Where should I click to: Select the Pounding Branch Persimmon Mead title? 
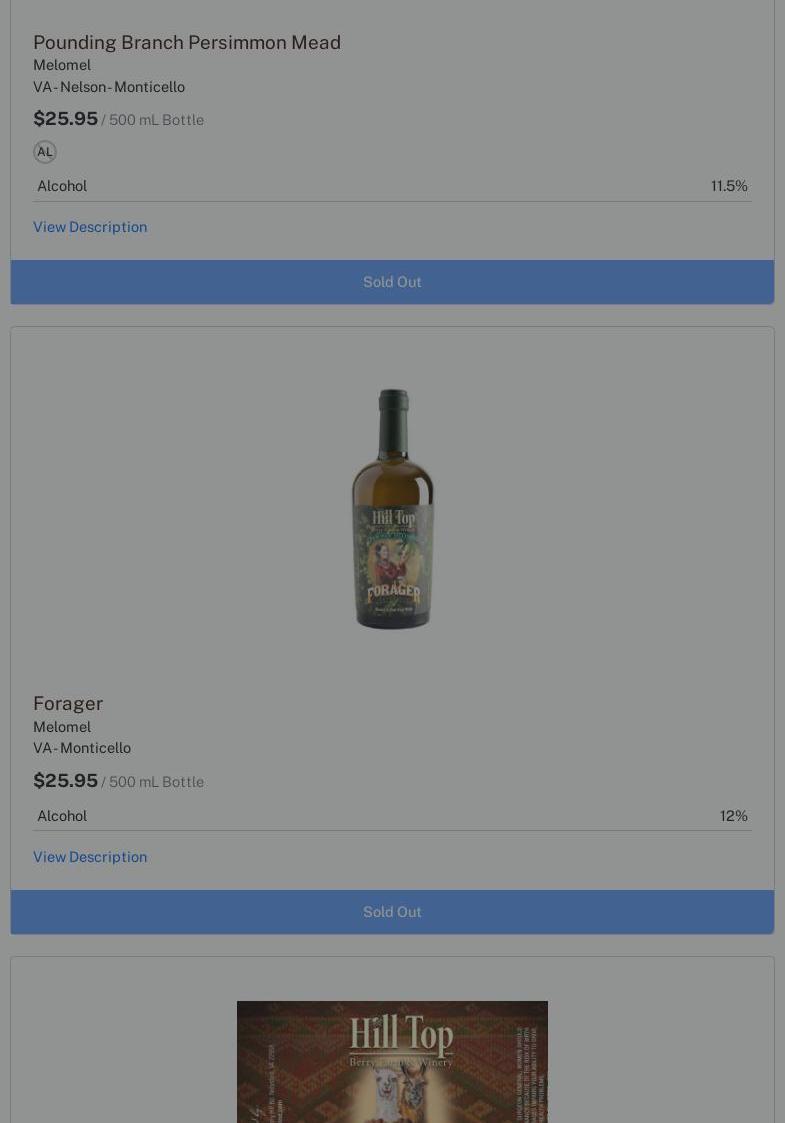[187, 42]
